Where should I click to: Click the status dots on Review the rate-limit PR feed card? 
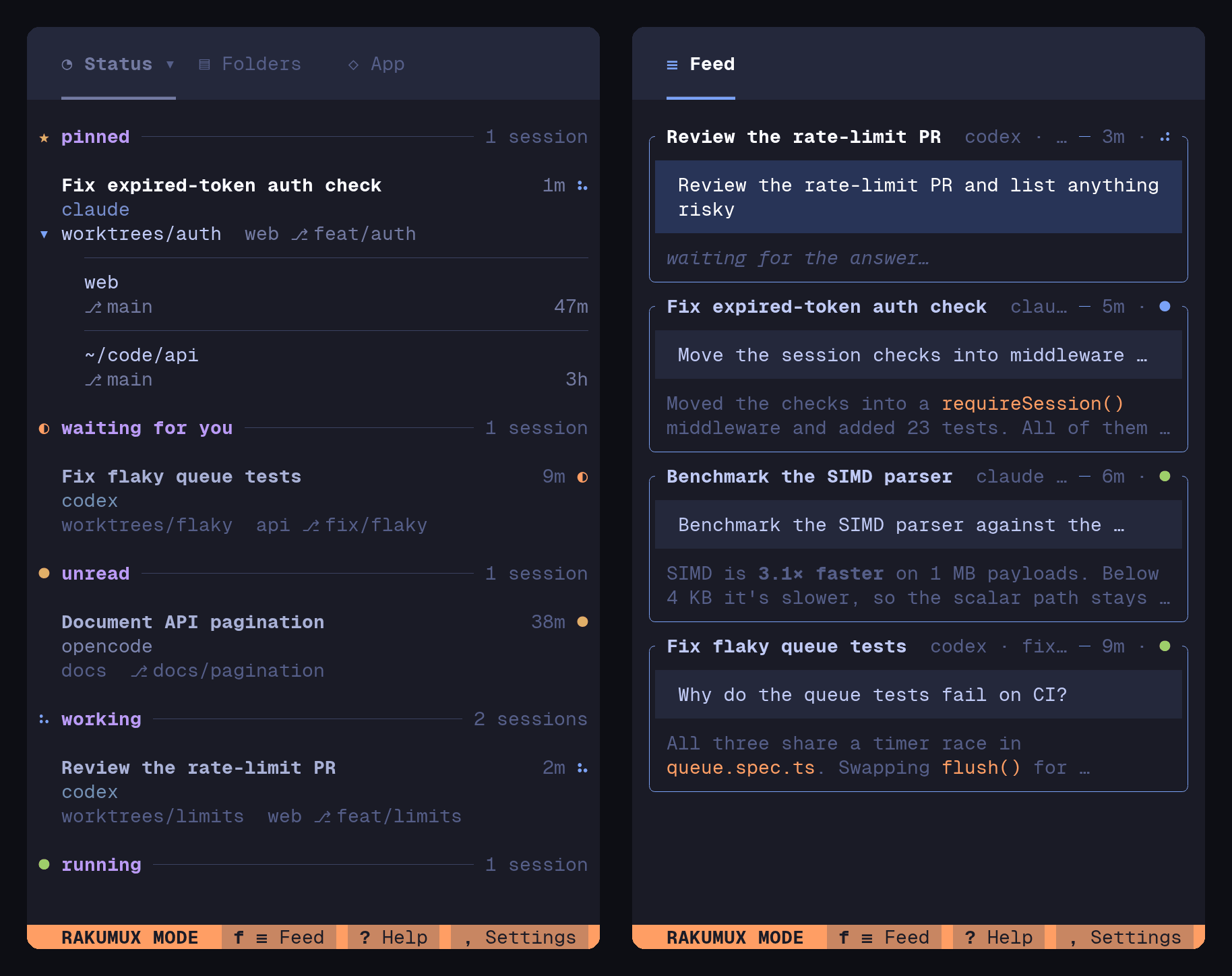pos(1165,138)
